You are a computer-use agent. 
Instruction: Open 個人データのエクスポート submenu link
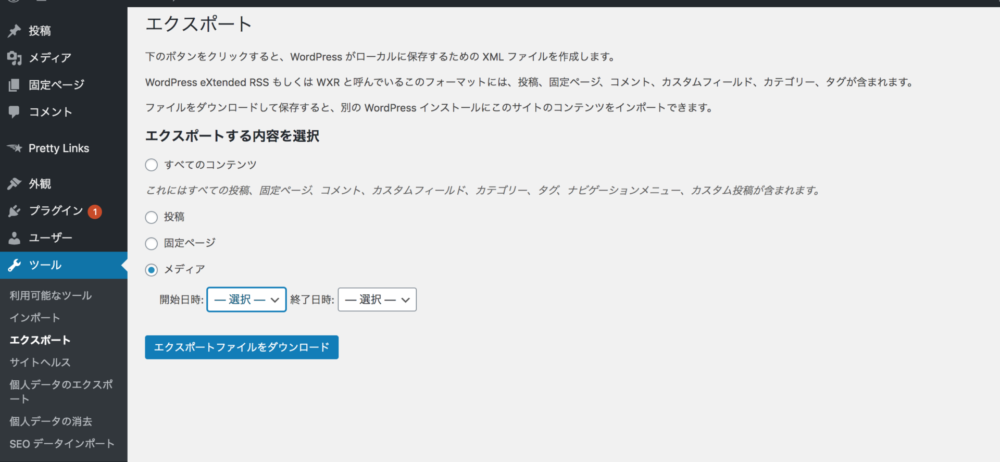[x=61, y=391]
